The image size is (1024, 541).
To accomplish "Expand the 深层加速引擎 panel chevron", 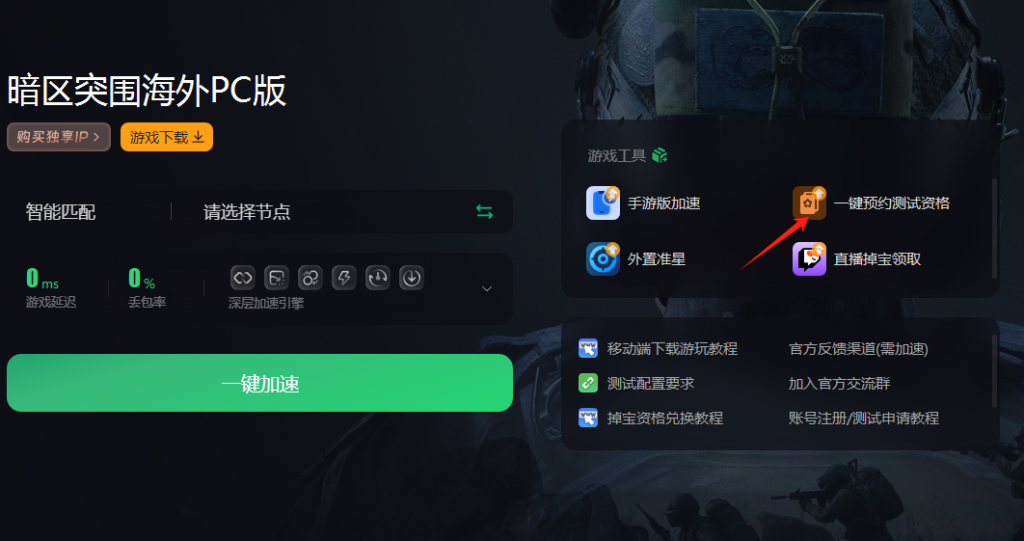I will [x=487, y=289].
